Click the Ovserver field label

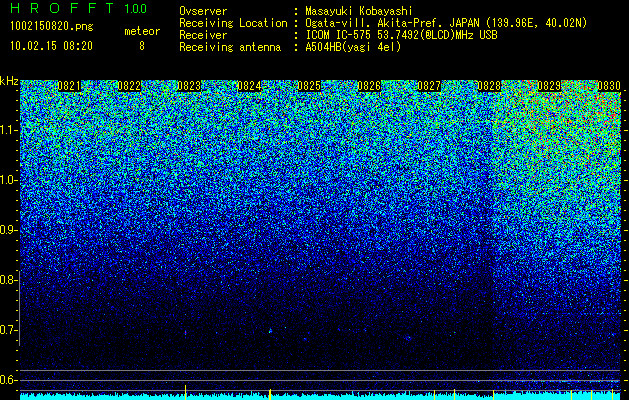[x=203, y=11]
